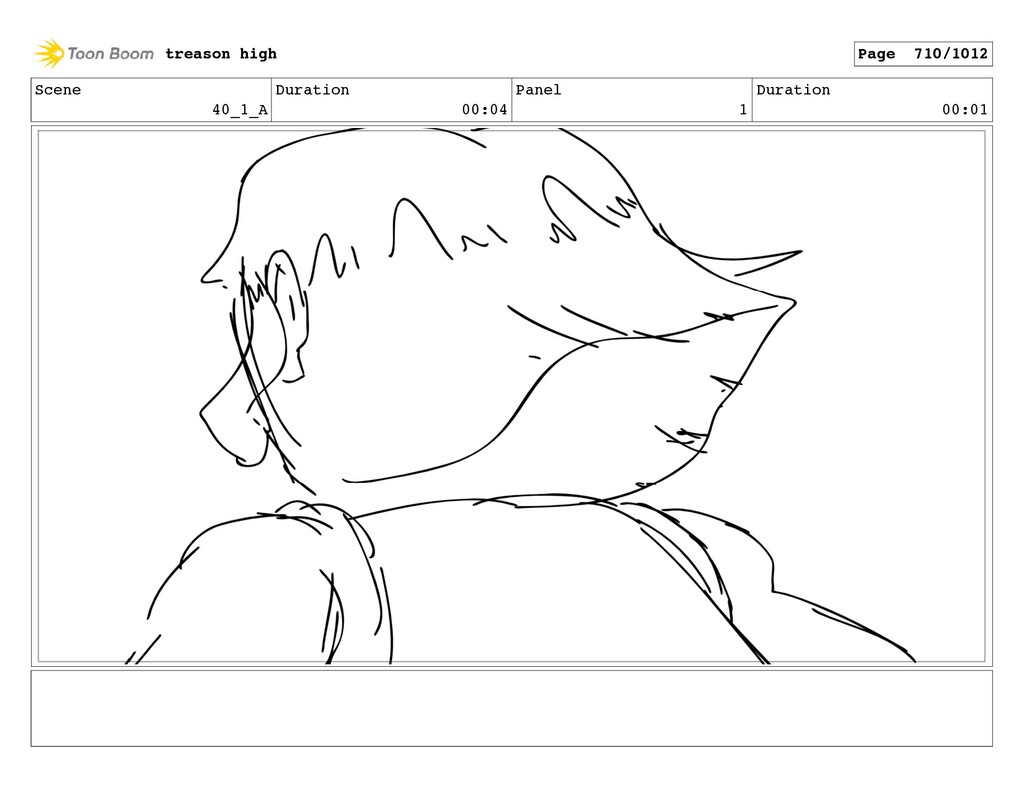This screenshot has width=1024, height=793.
Task: Select scene value '40_1_A'
Action: click(240, 110)
